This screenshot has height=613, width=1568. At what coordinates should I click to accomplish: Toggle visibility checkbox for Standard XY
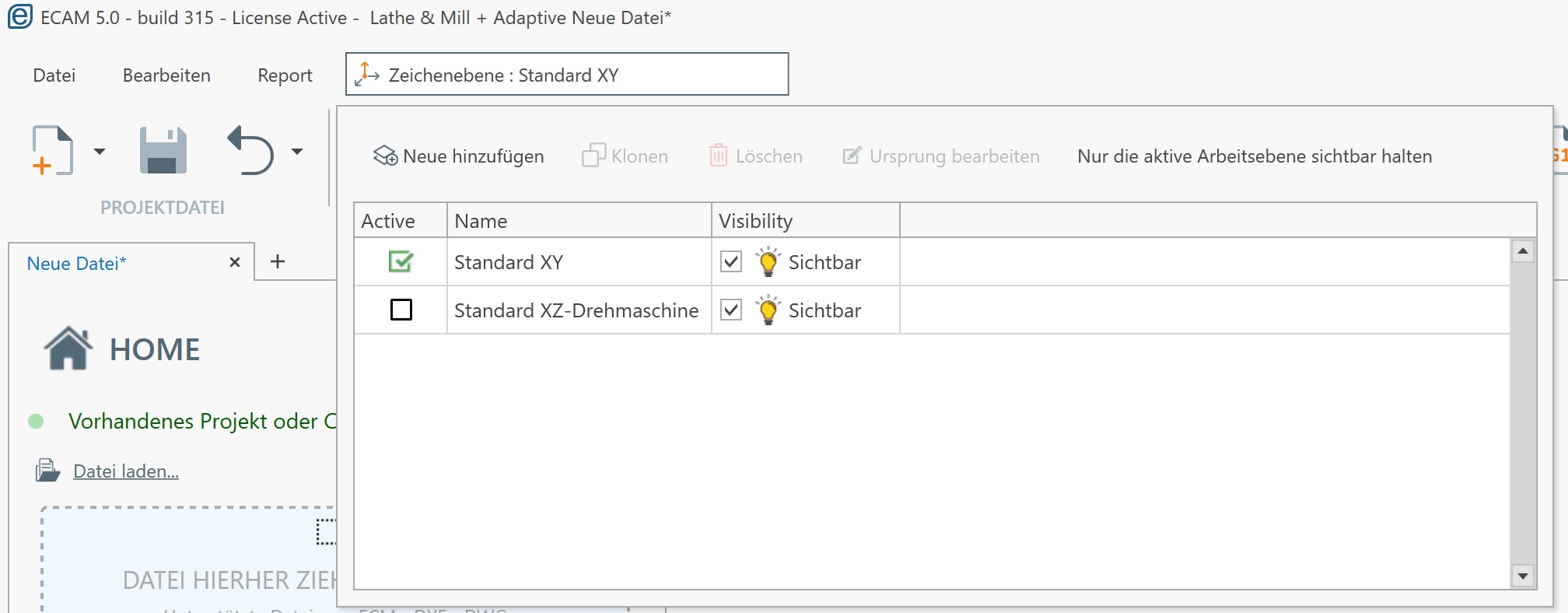click(731, 261)
